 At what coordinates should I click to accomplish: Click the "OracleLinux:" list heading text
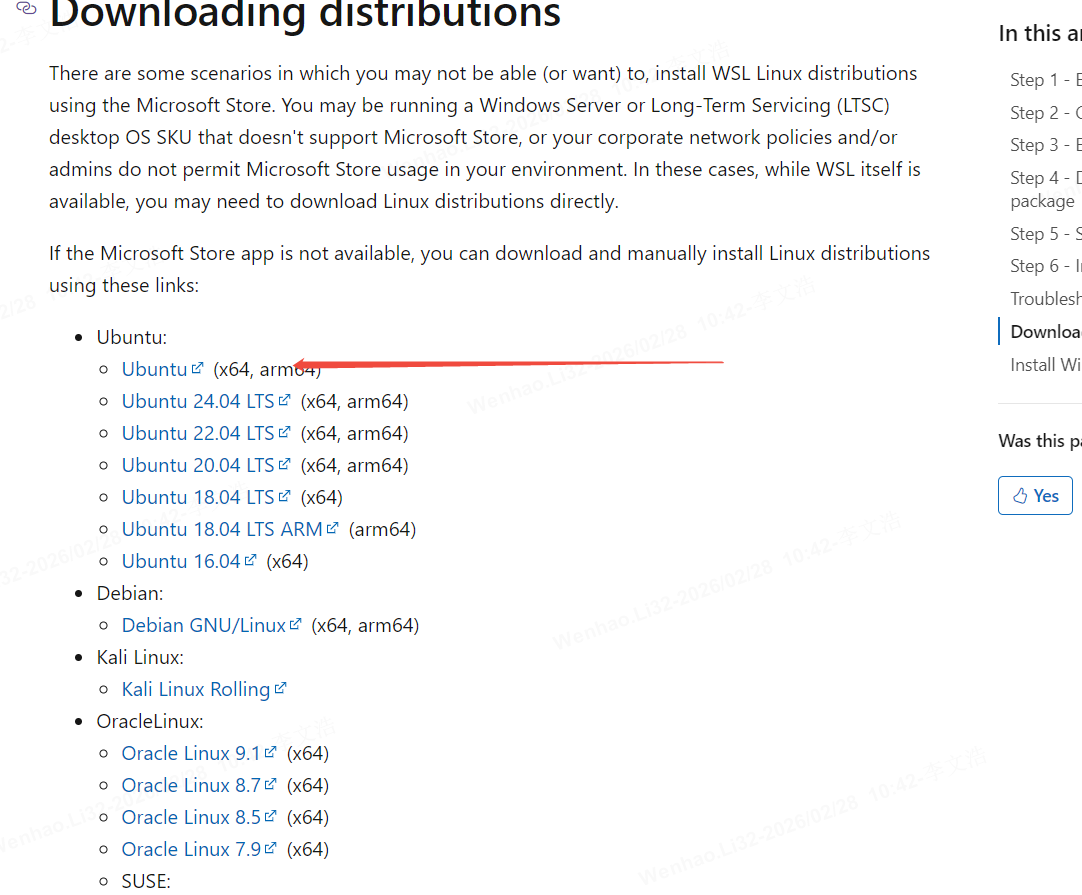pos(150,722)
